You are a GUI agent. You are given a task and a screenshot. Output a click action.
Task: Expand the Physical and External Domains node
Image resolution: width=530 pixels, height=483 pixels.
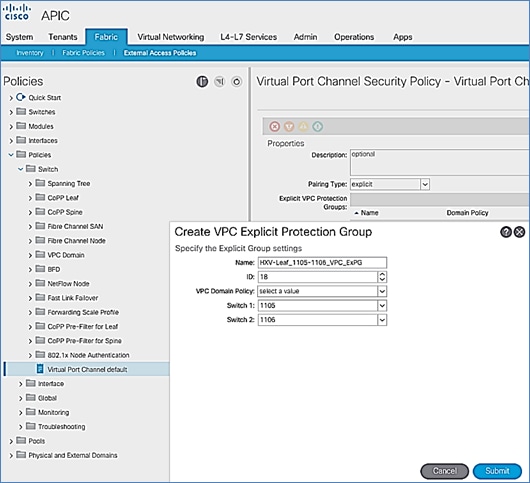coord(11,456)
